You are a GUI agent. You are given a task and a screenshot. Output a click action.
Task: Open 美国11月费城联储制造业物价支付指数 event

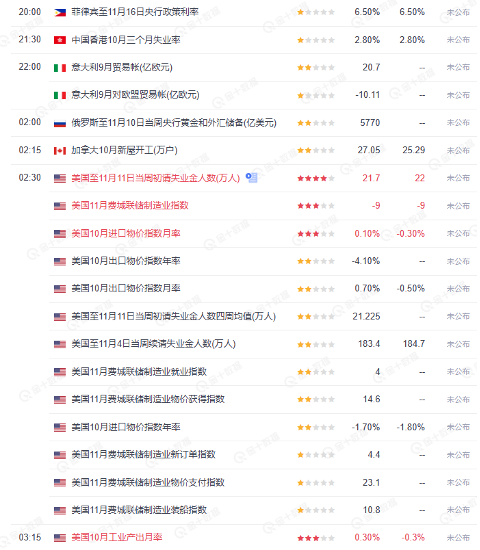(148, 482)
